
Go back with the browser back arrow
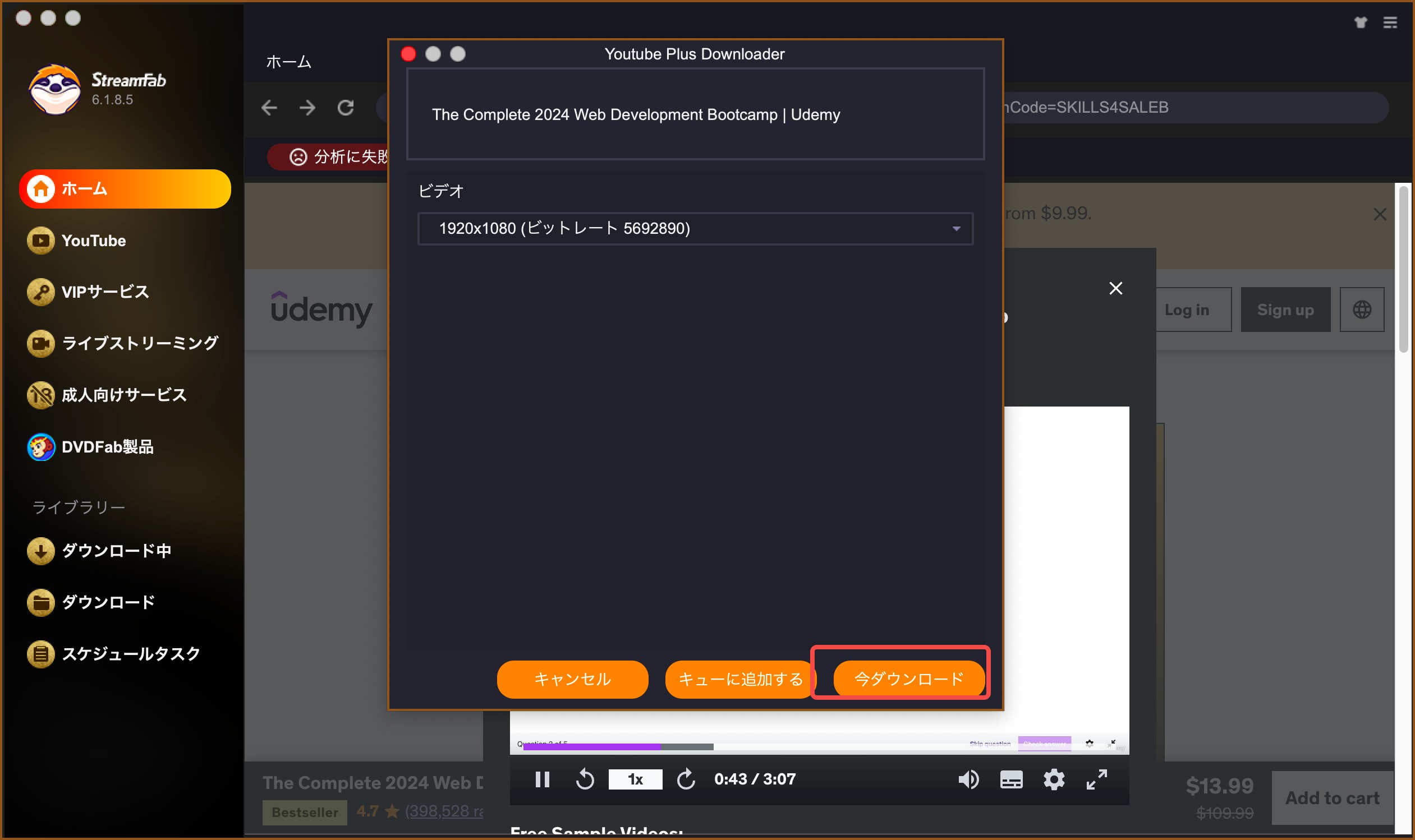pyautogui.click(x=269, y=108)
